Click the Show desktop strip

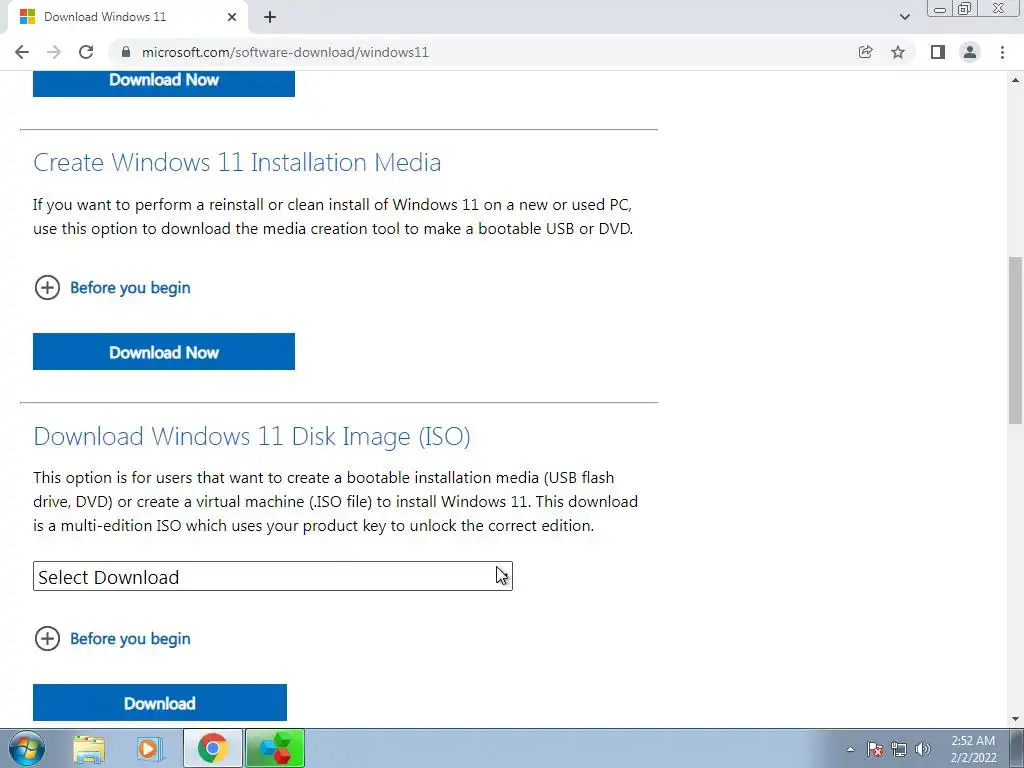click(x=1017, y=748)
